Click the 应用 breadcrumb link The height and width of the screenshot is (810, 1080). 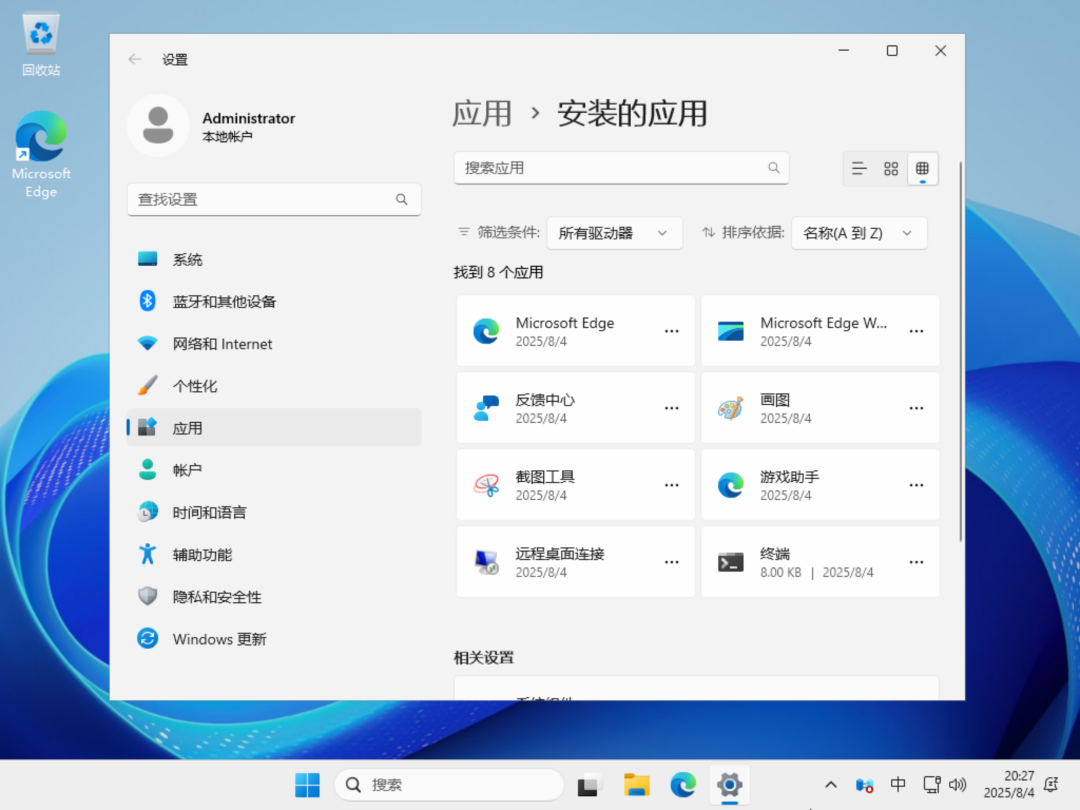482,114
